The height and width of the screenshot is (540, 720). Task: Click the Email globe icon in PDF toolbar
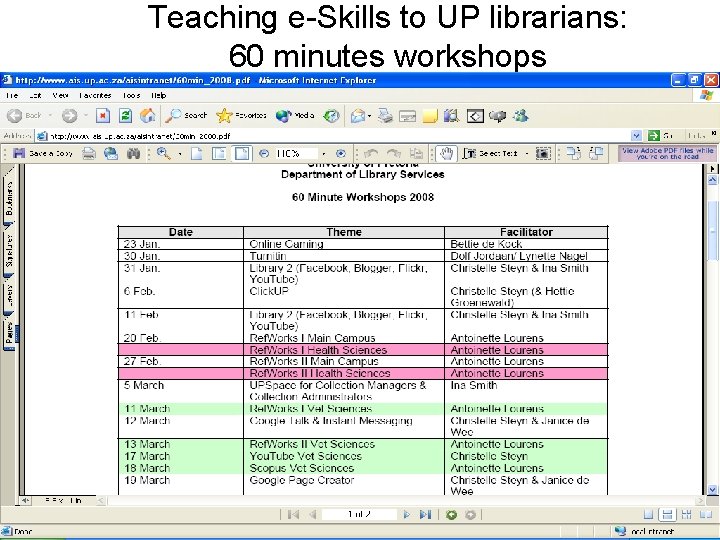(x=111, y=153)
